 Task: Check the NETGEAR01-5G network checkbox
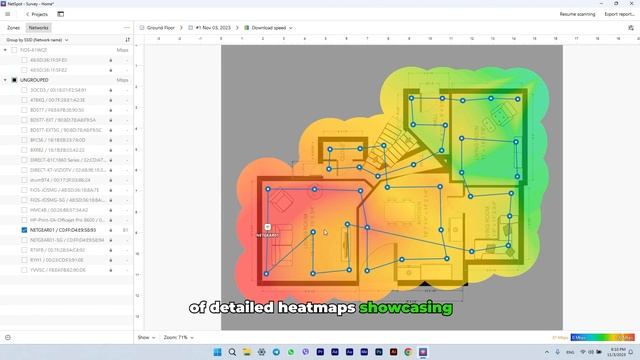pos(24,240)
